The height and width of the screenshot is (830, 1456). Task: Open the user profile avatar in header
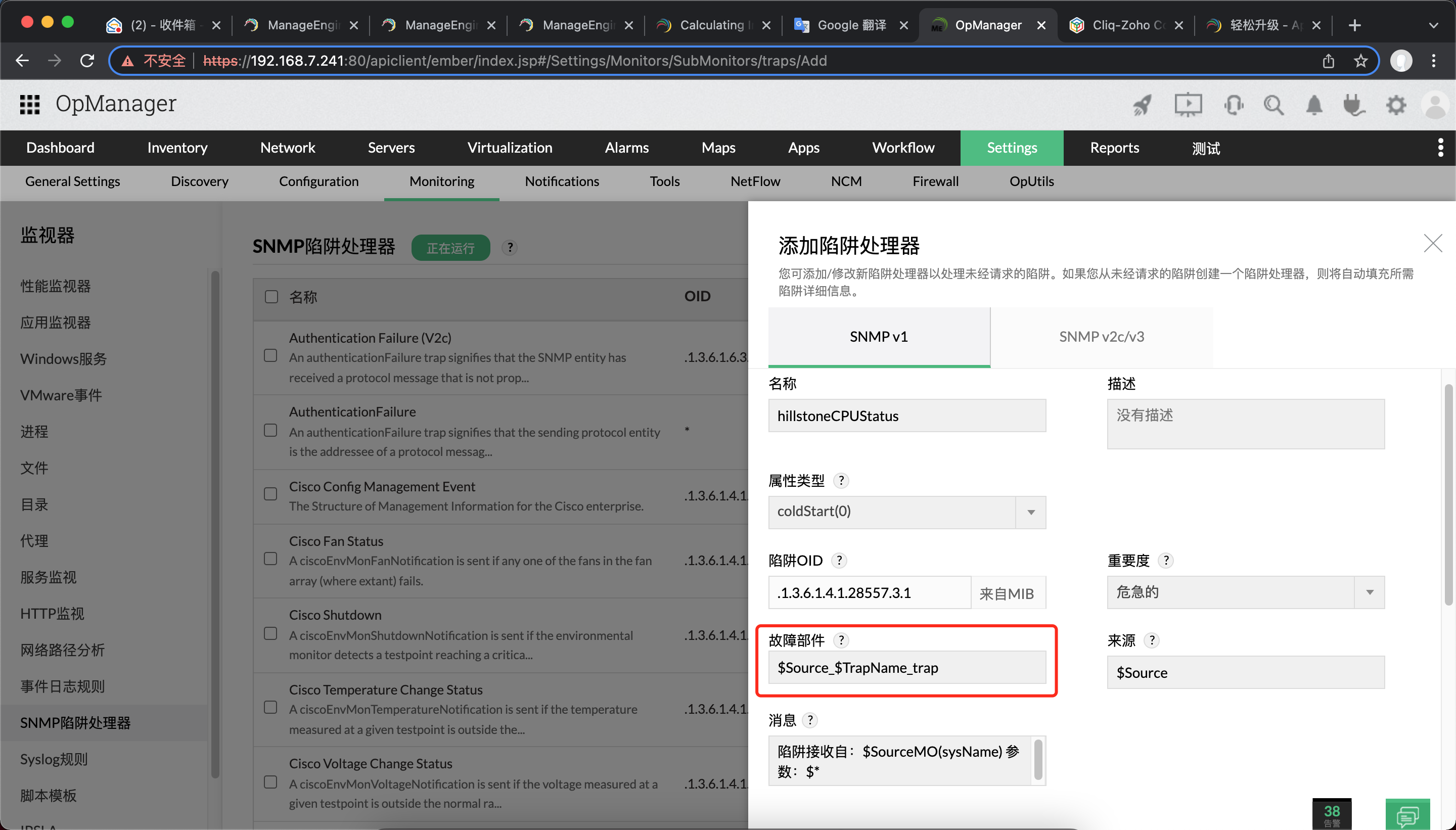click(x=1435, y=105)
